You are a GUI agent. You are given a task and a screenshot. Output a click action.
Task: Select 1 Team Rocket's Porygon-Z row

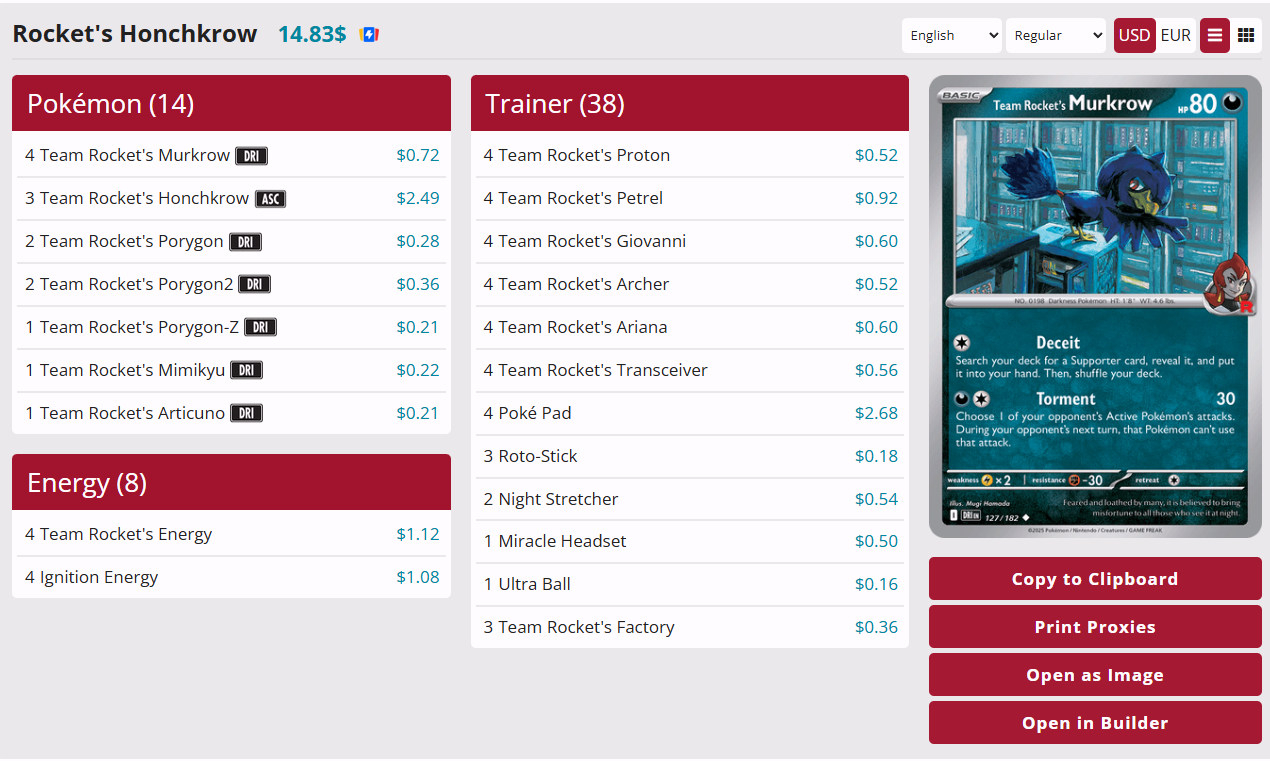pos(232,328)
